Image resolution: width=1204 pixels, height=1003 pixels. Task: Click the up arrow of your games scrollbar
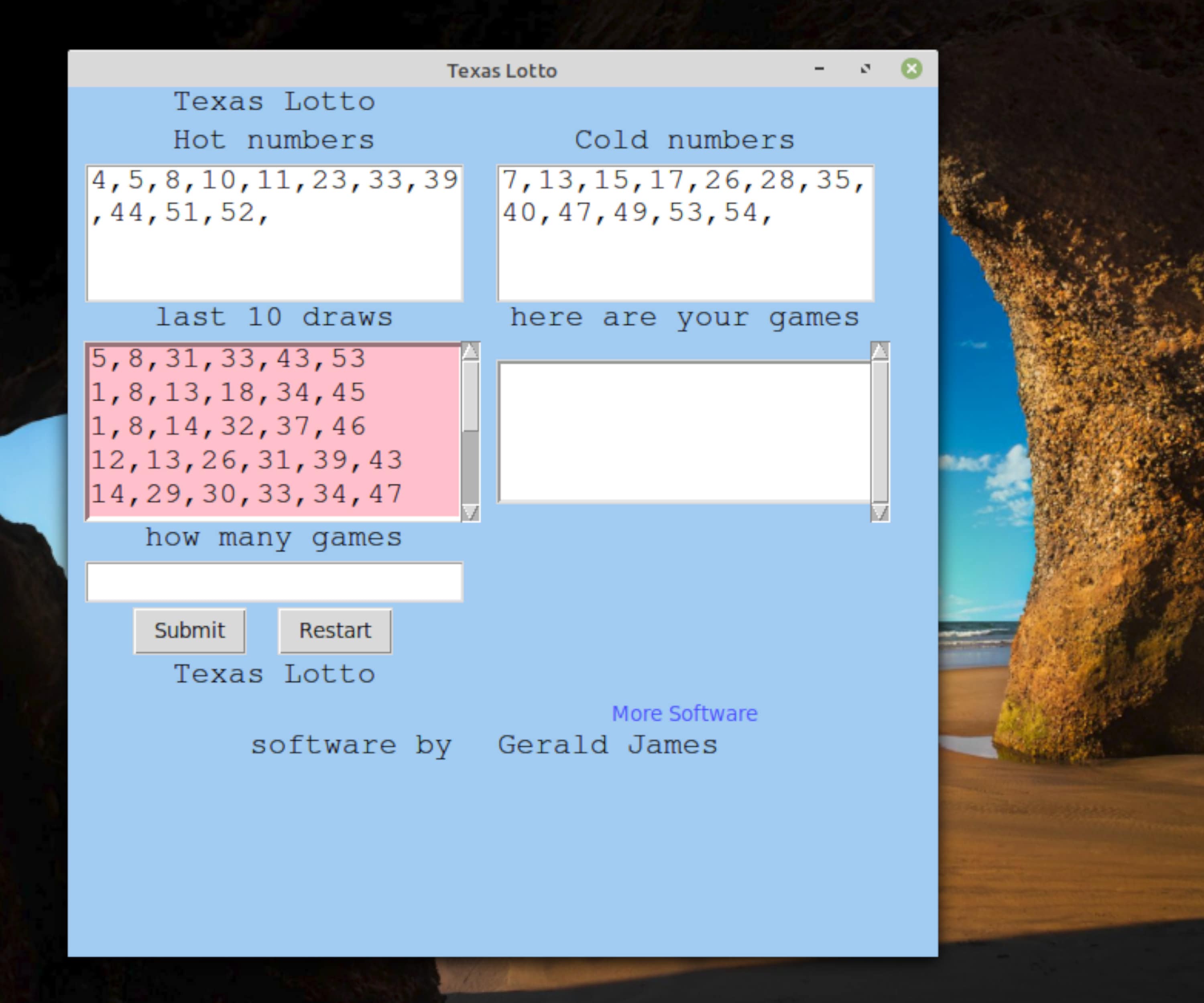pos(880,351)
